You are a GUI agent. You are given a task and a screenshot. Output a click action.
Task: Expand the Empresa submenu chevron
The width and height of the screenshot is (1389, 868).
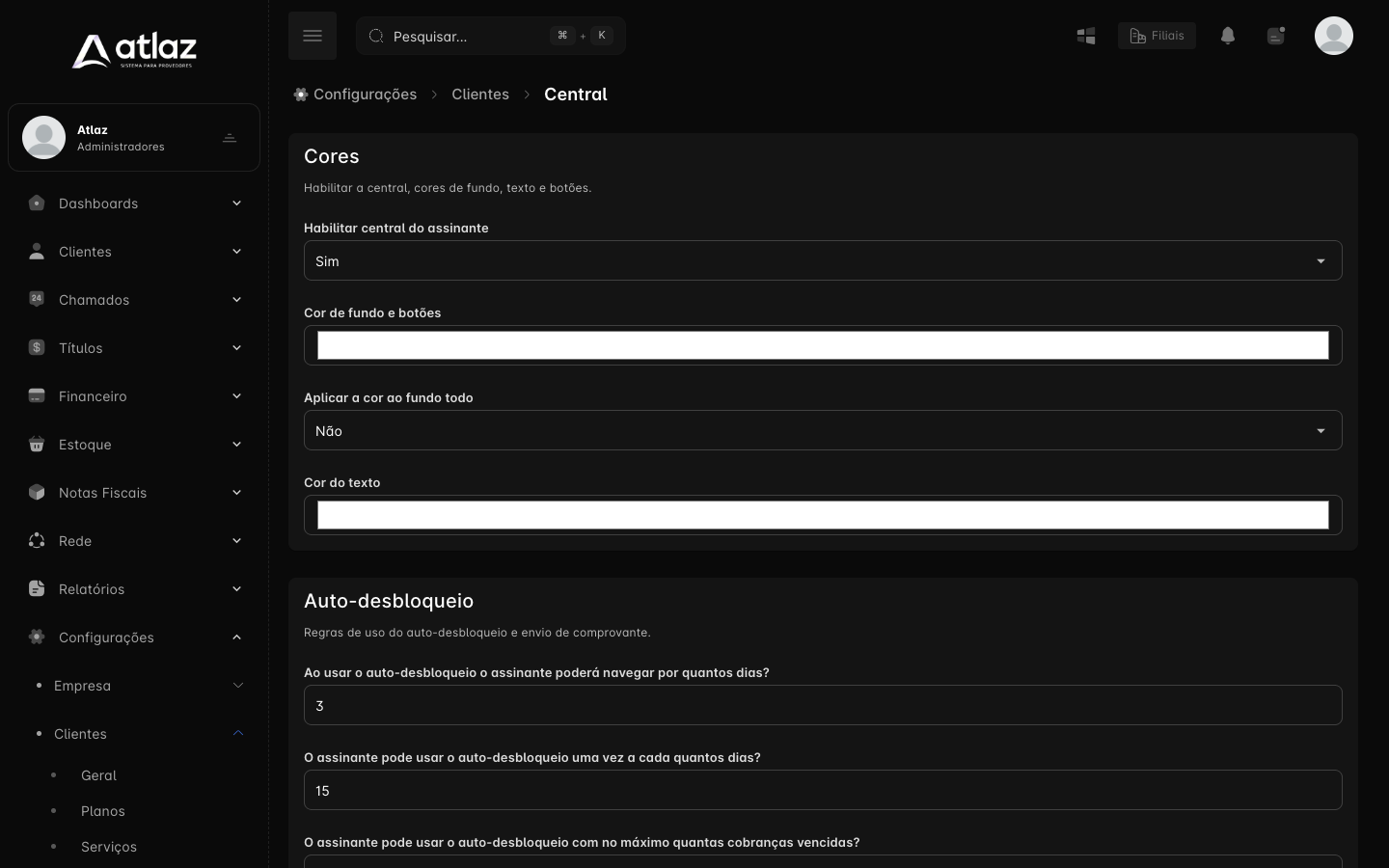click(238, 686)
